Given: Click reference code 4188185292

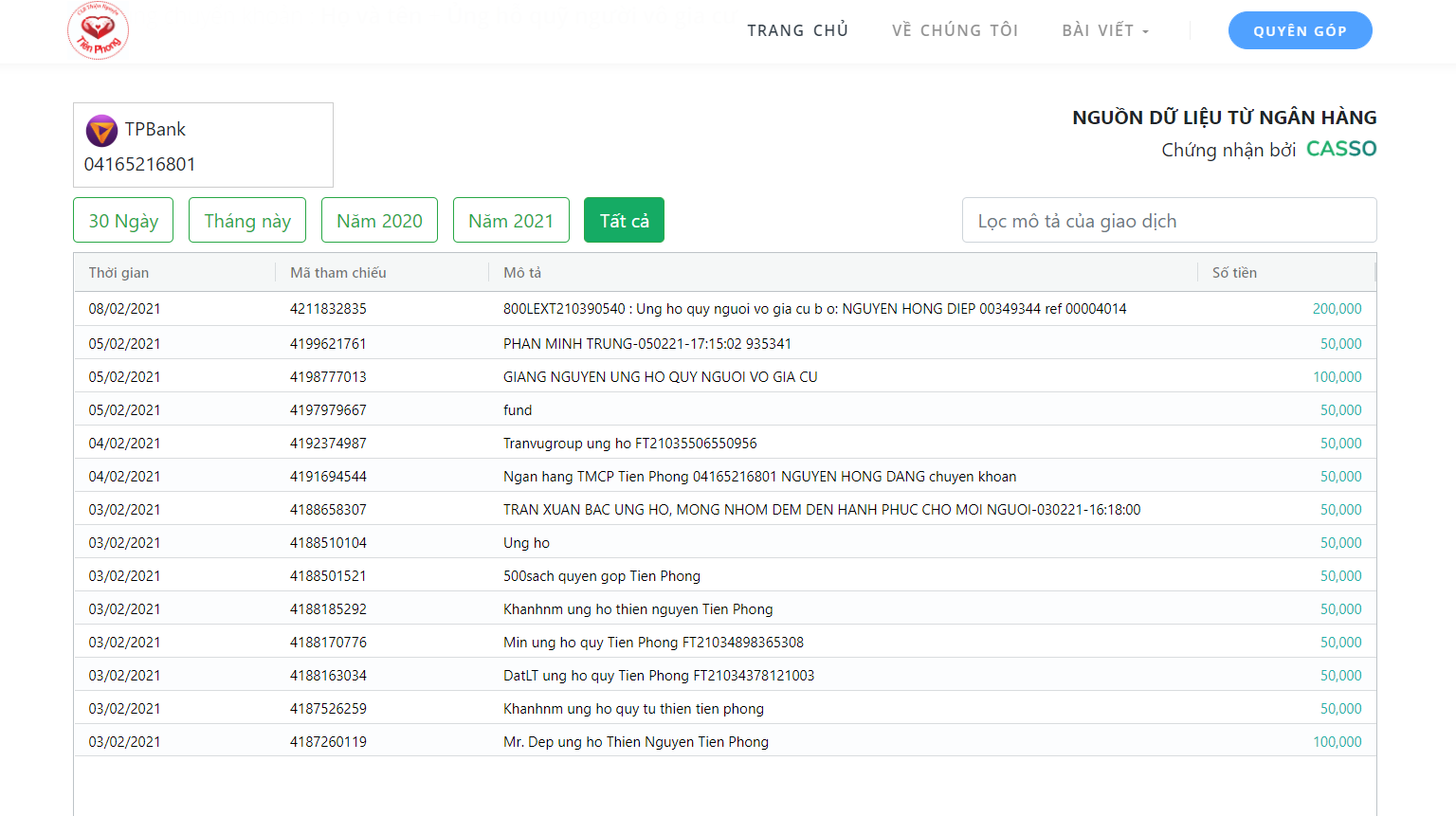Looking at the screenshot, I should pyautogui.click(x=328, y=609).
